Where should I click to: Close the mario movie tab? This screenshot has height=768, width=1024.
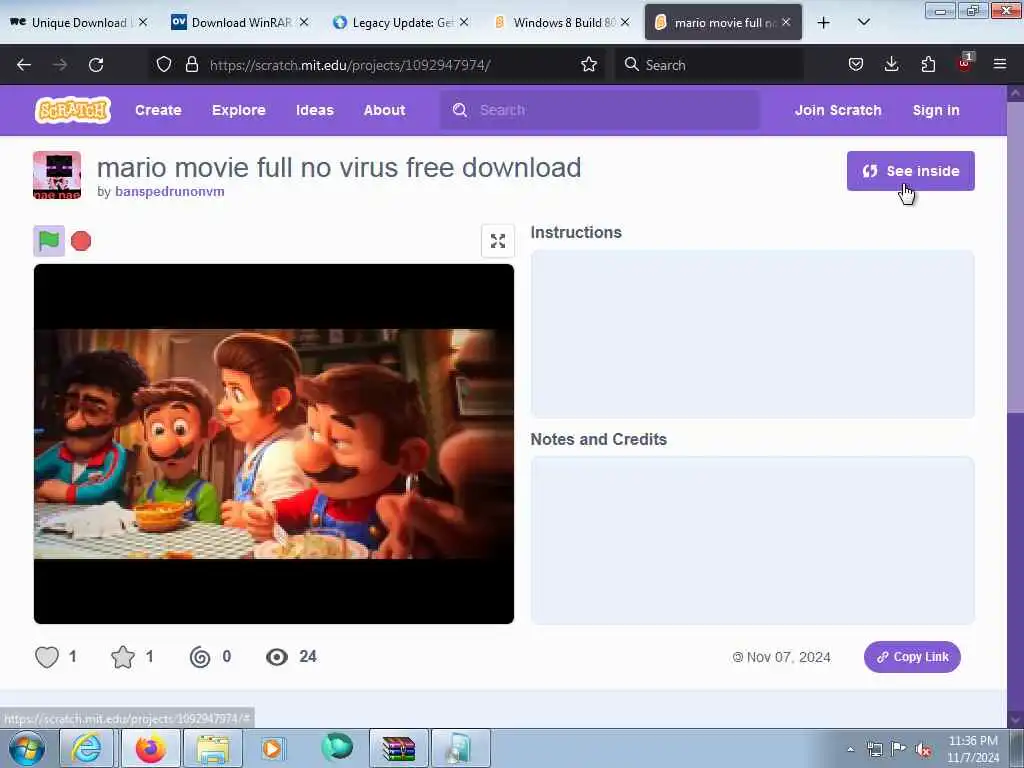coord(786,22)
